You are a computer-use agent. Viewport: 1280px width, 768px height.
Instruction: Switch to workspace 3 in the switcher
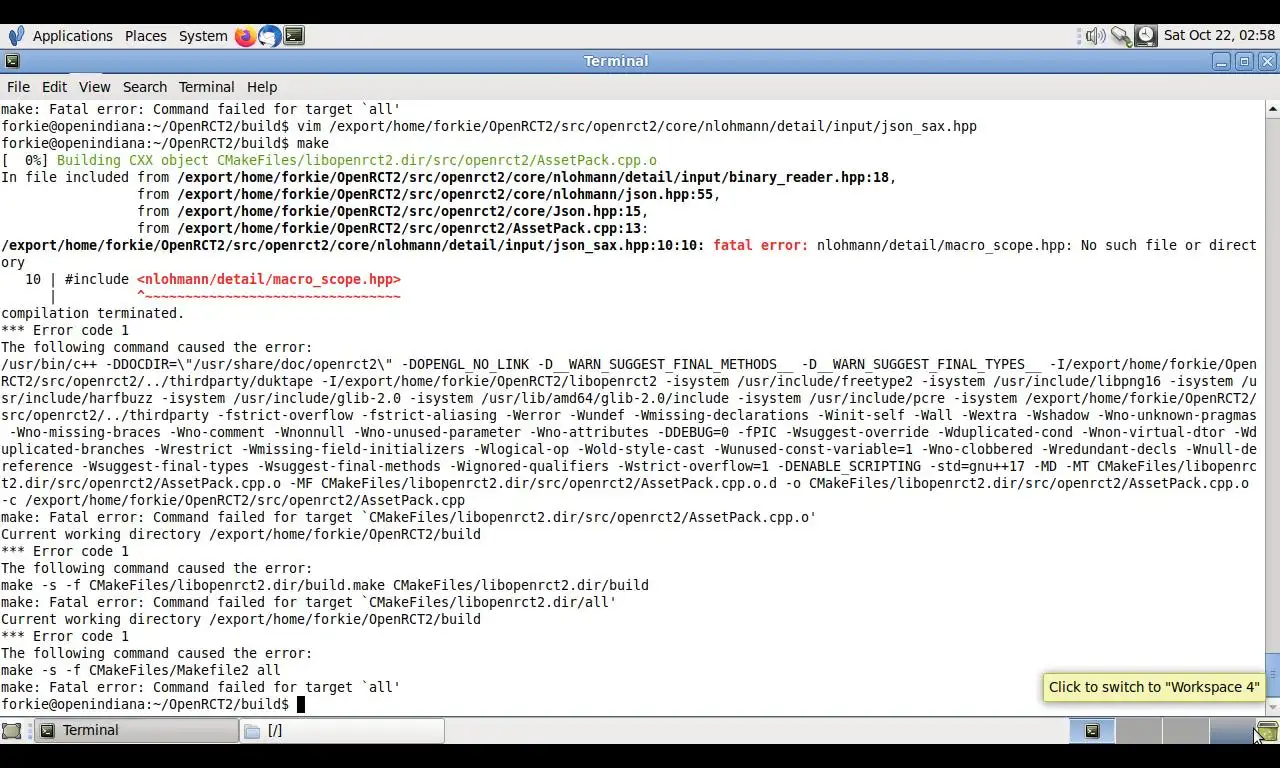pos(1185,731)
